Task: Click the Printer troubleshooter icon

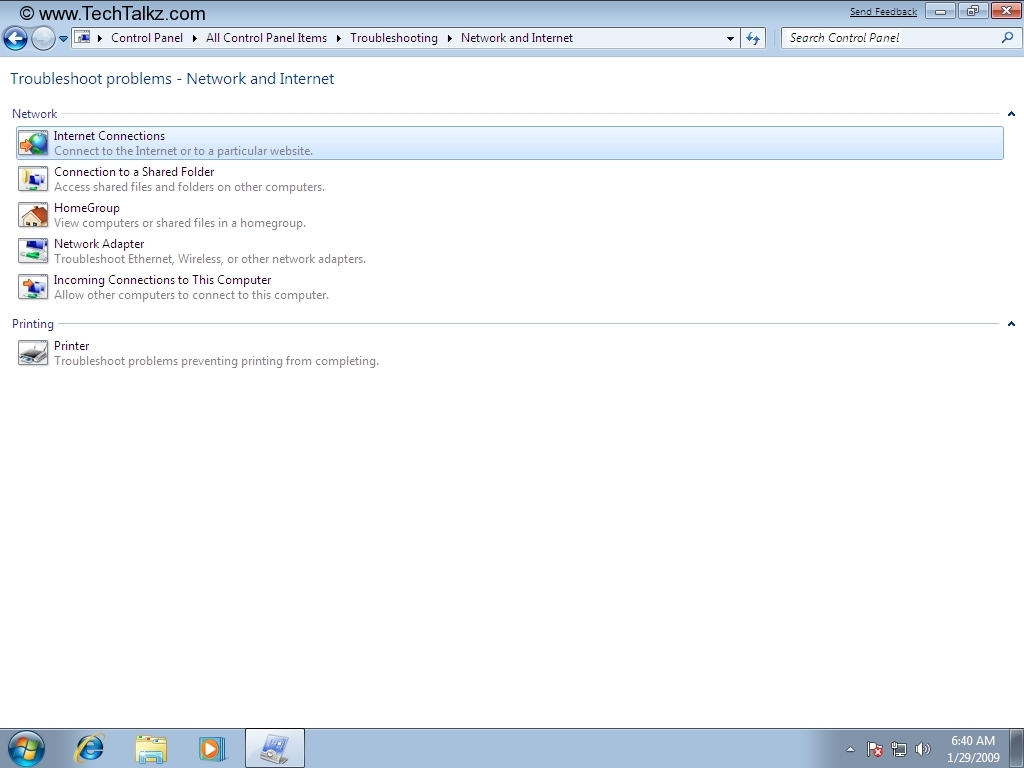Action: pyautogui.click(x=33, y=353)
